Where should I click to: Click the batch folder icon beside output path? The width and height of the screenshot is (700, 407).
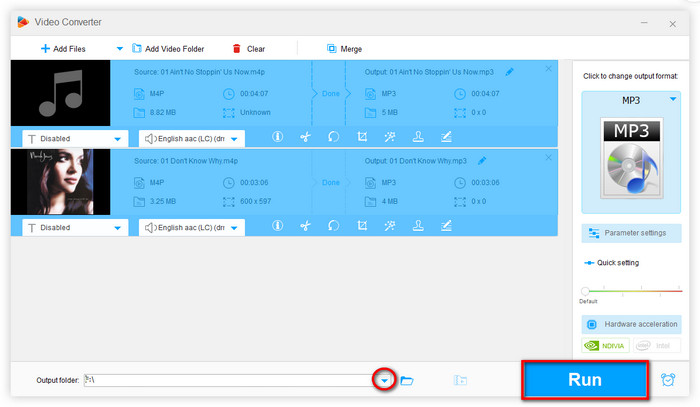(460, 381)
